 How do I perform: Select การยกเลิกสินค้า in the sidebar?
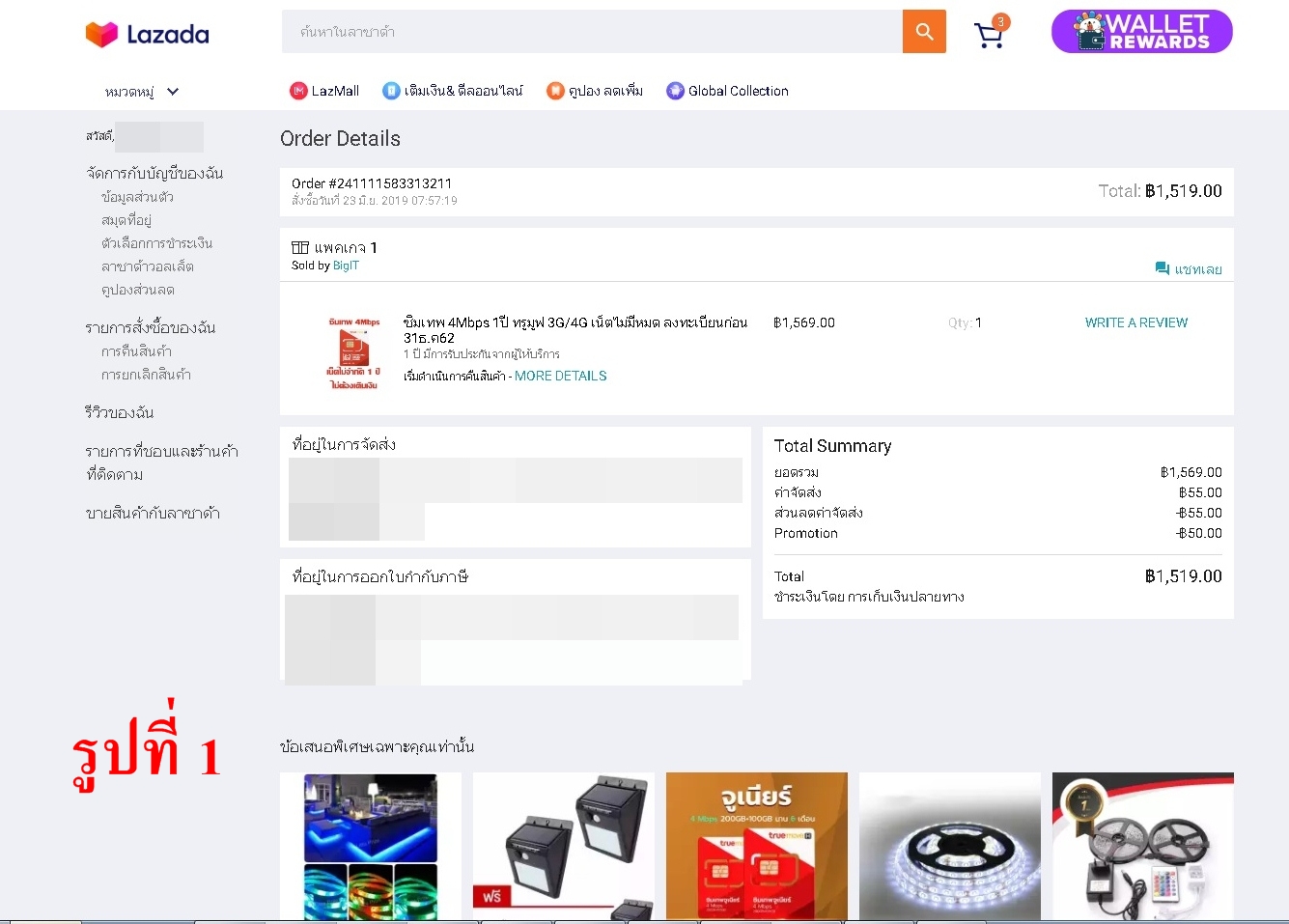click(x=146, y=375)
